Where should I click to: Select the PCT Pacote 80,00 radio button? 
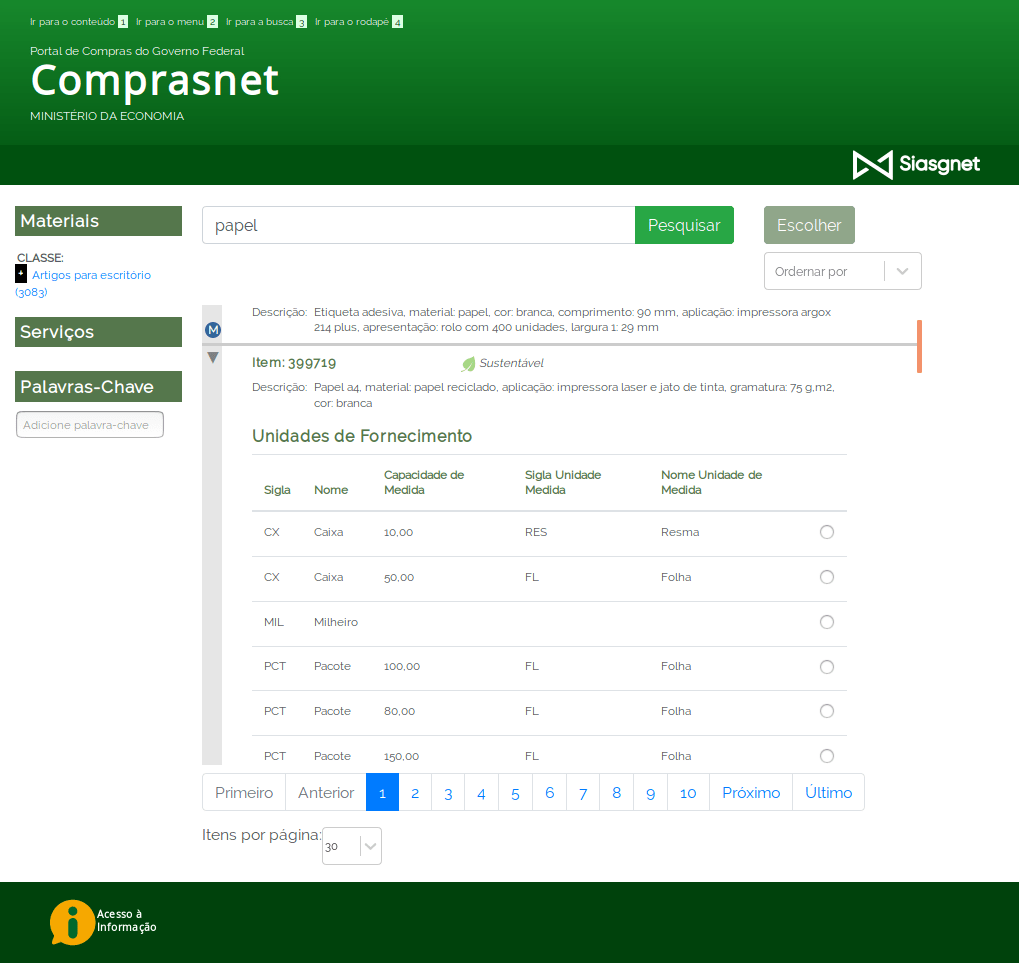click(827, 711)
